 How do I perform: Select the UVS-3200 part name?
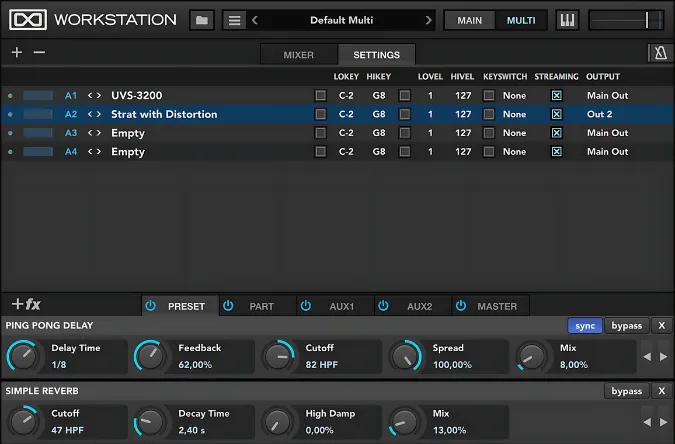(136, 96)
